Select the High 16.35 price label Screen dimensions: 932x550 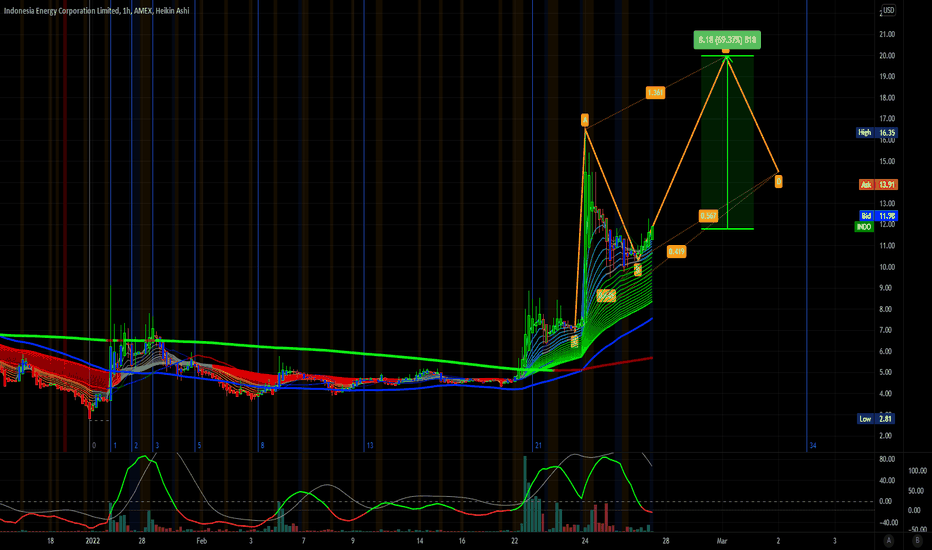point(876,133)
